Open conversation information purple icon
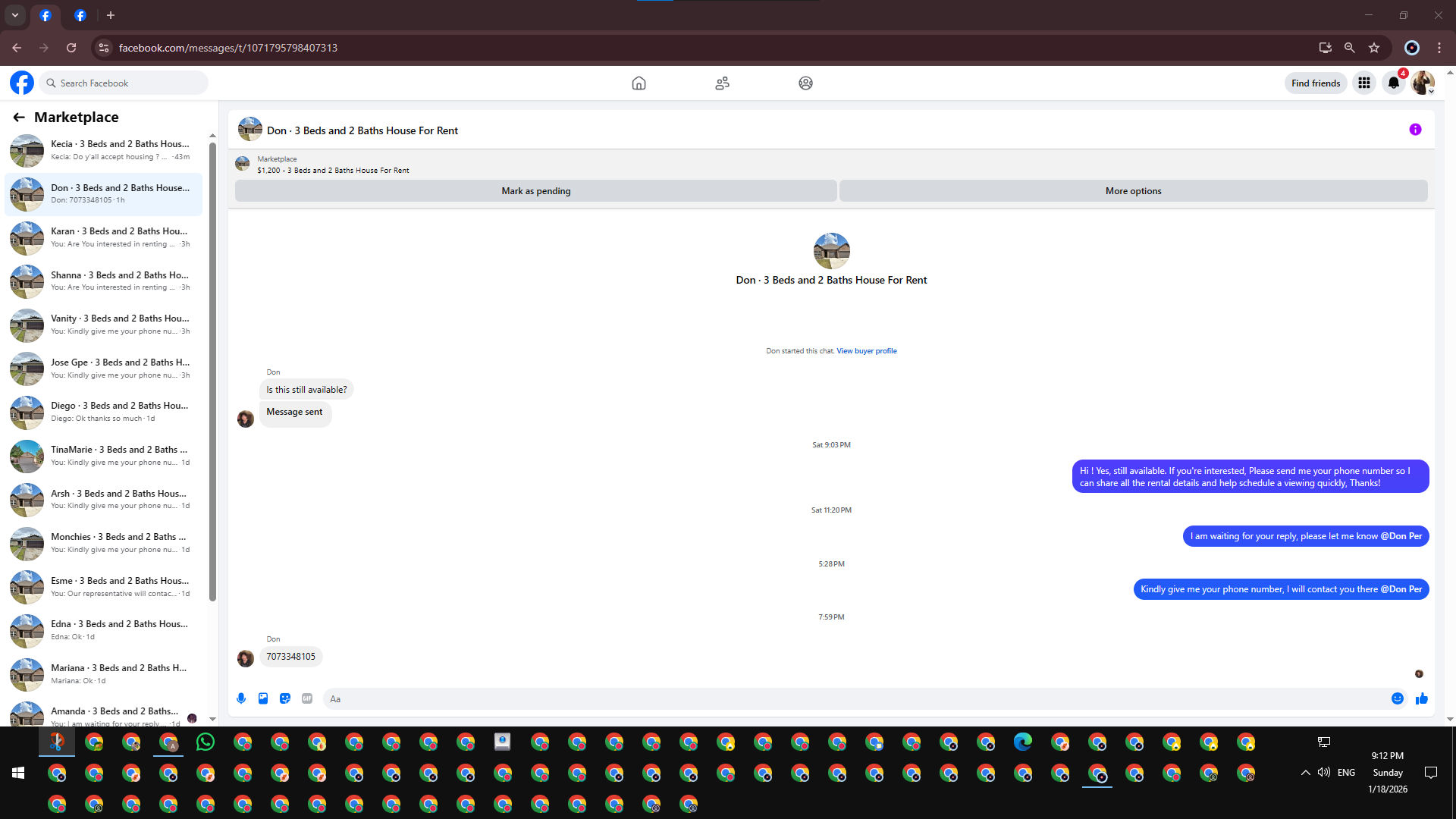 pyautogui.click(x=1415, y=130)
